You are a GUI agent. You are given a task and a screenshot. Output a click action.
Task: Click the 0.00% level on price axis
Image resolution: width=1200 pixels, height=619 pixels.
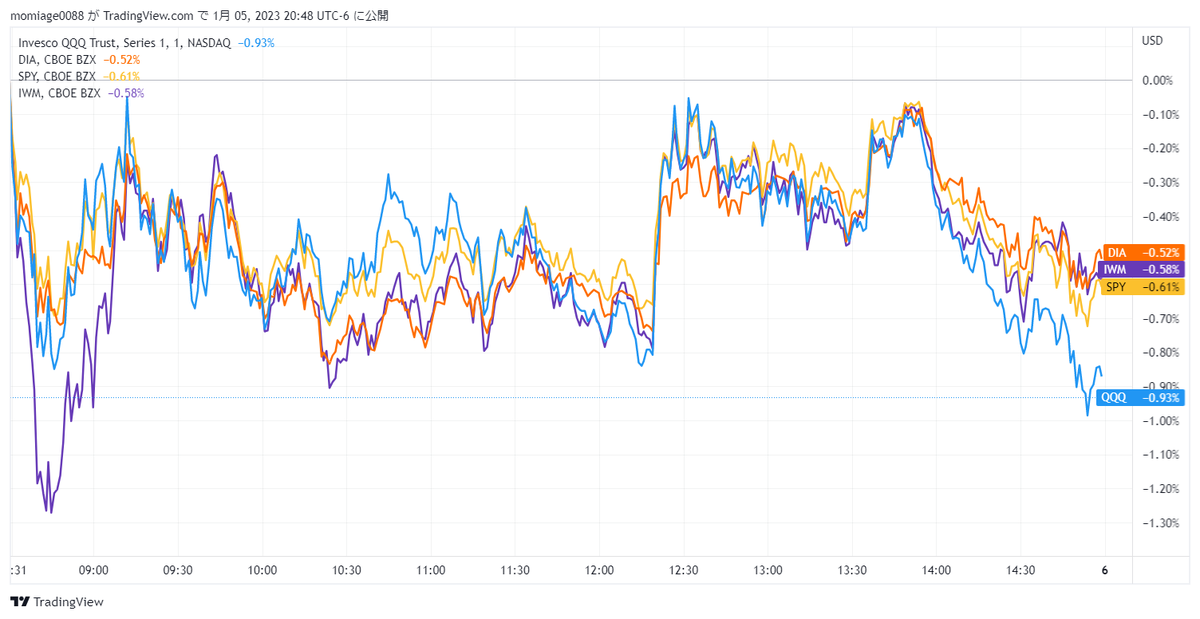pyautogui.click(x=1158, y=80)
